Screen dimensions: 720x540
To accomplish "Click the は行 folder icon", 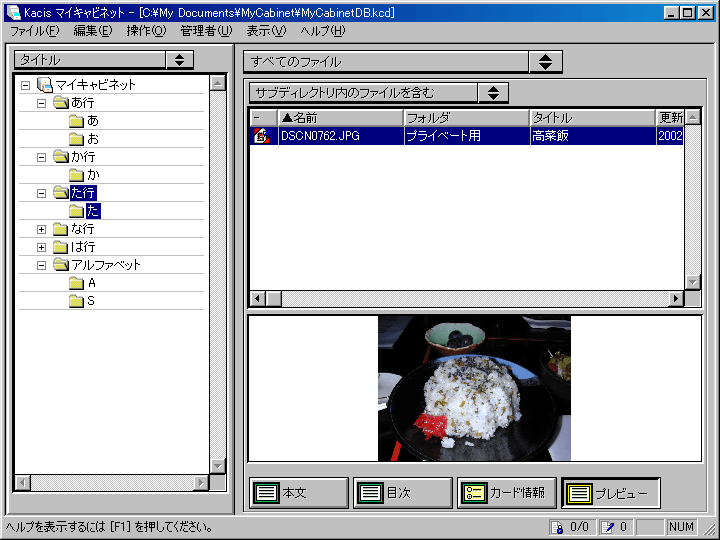I will [60, 247].
